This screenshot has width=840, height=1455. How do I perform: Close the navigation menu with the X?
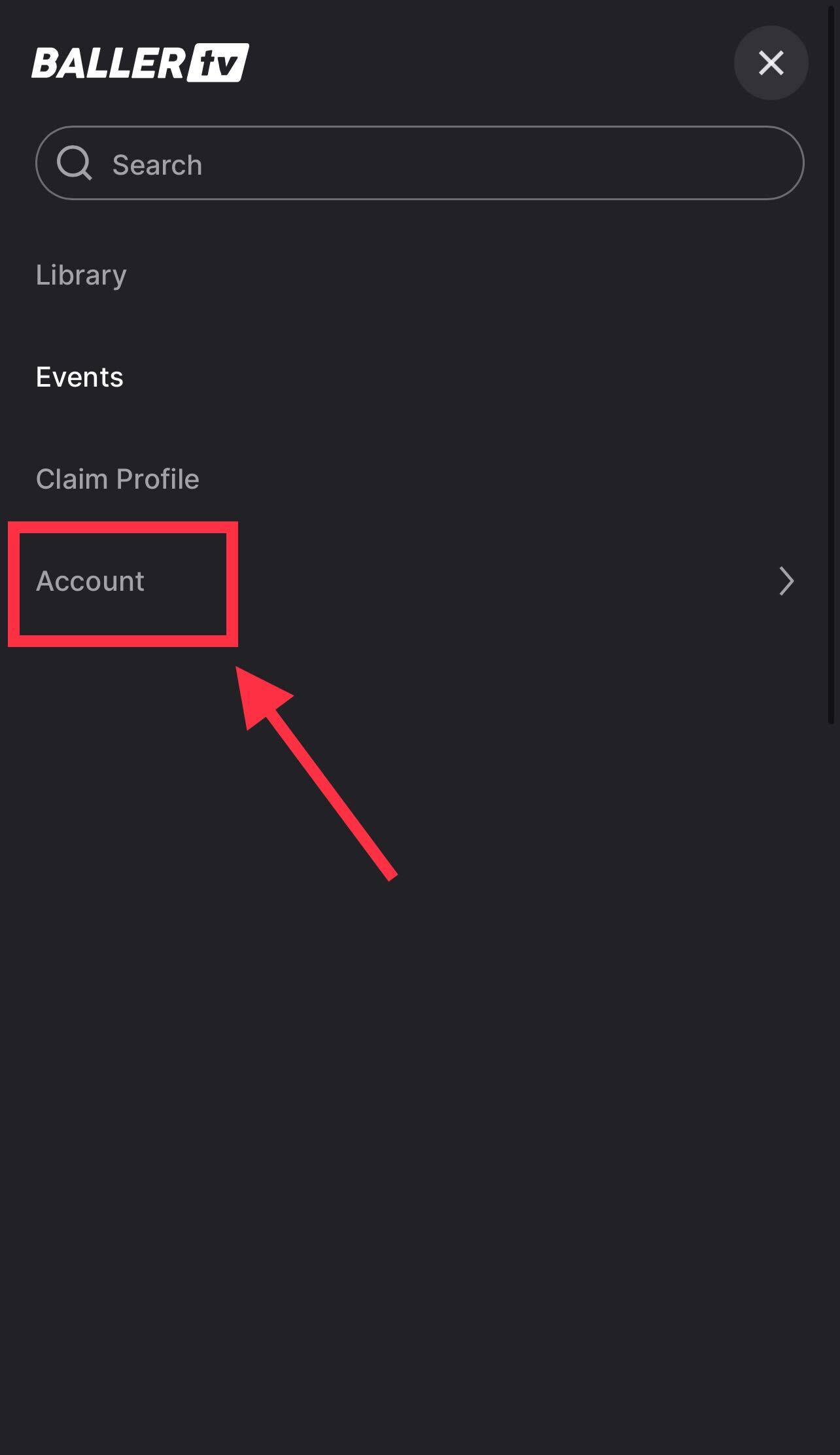point(771,63)
